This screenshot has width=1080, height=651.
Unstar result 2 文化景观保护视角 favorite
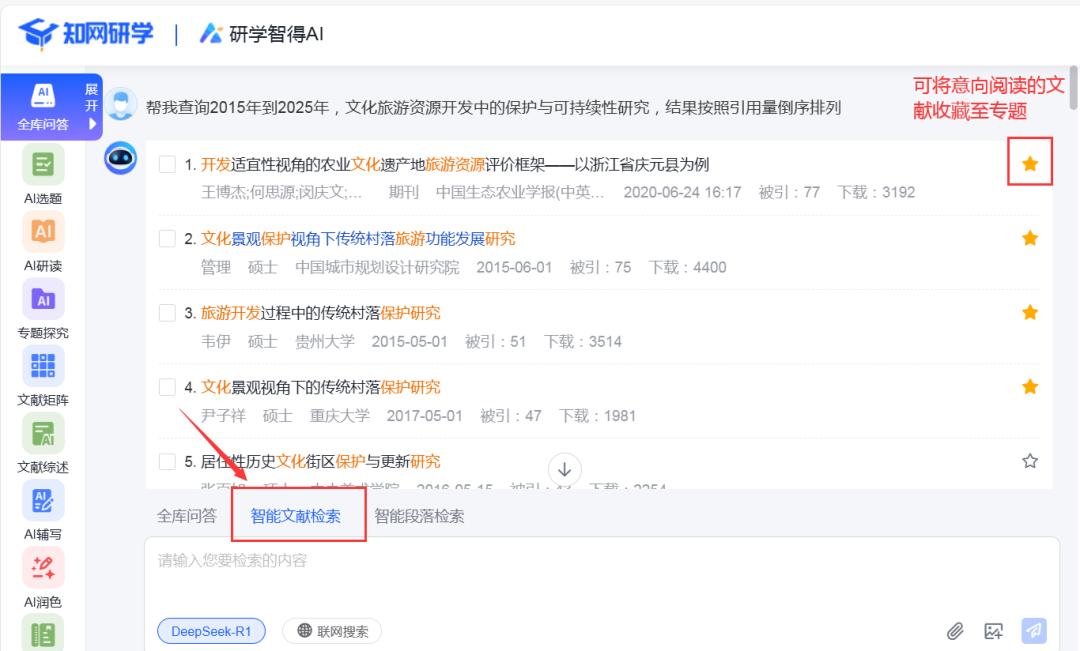(x=1030, y=238)
